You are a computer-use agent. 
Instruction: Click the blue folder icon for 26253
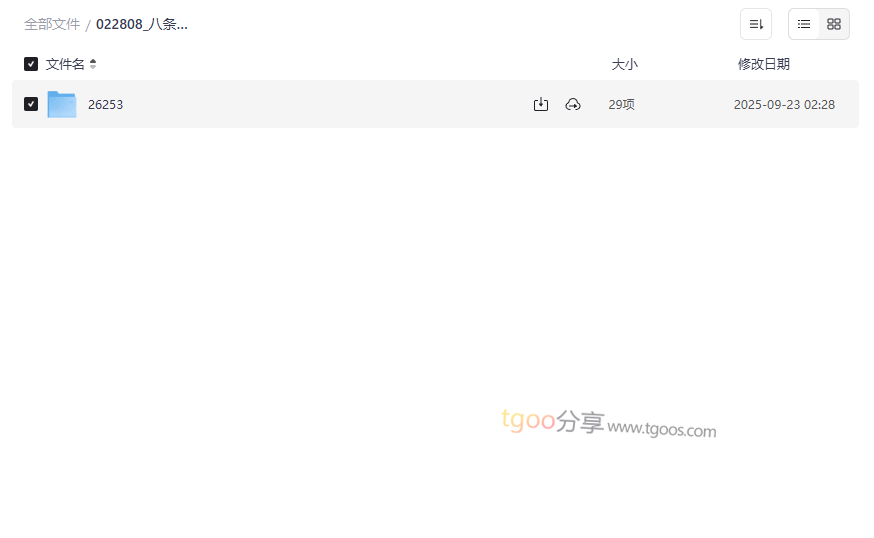coord(62,104)
